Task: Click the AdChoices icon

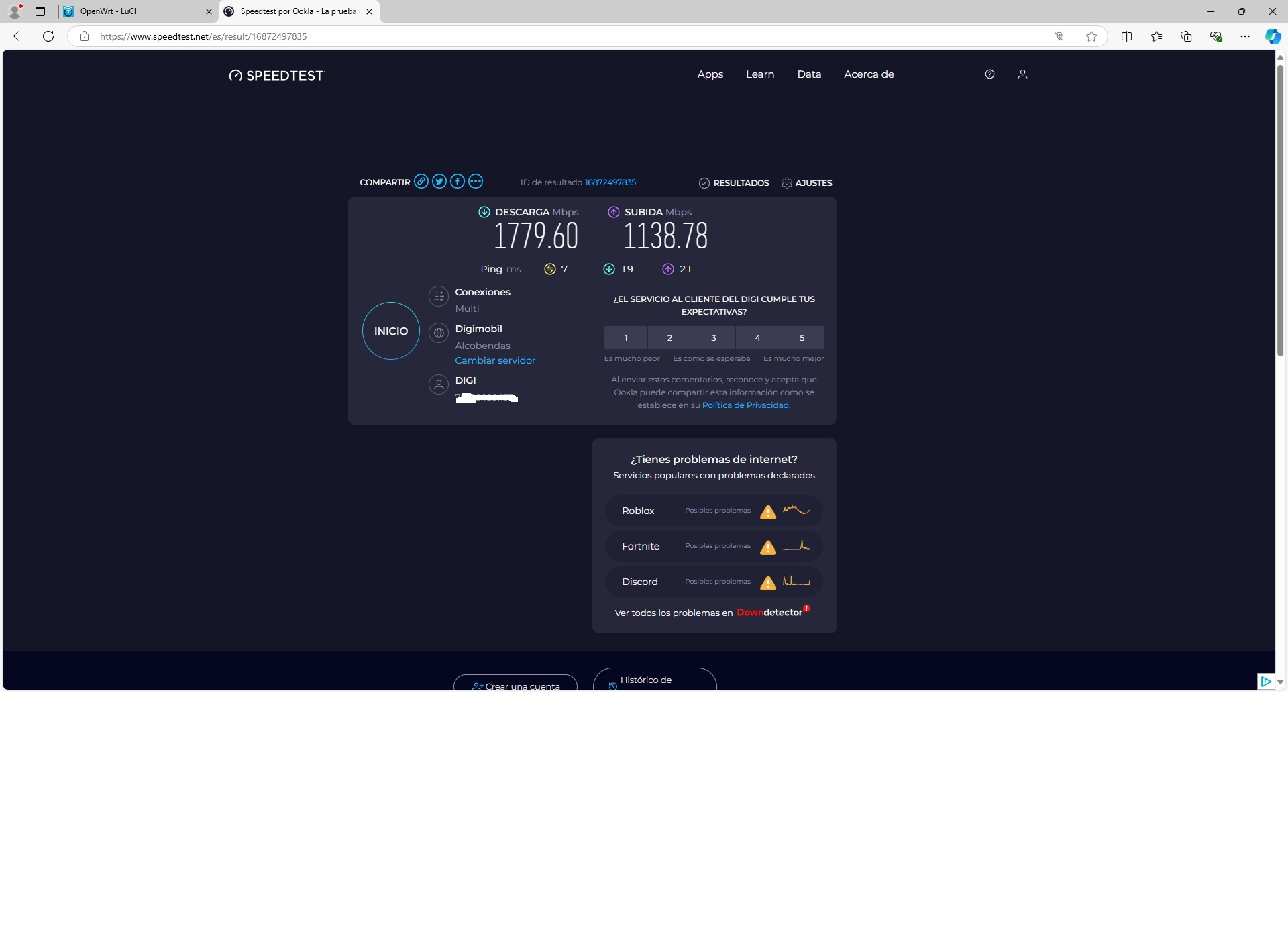Action: (1265, 681)
